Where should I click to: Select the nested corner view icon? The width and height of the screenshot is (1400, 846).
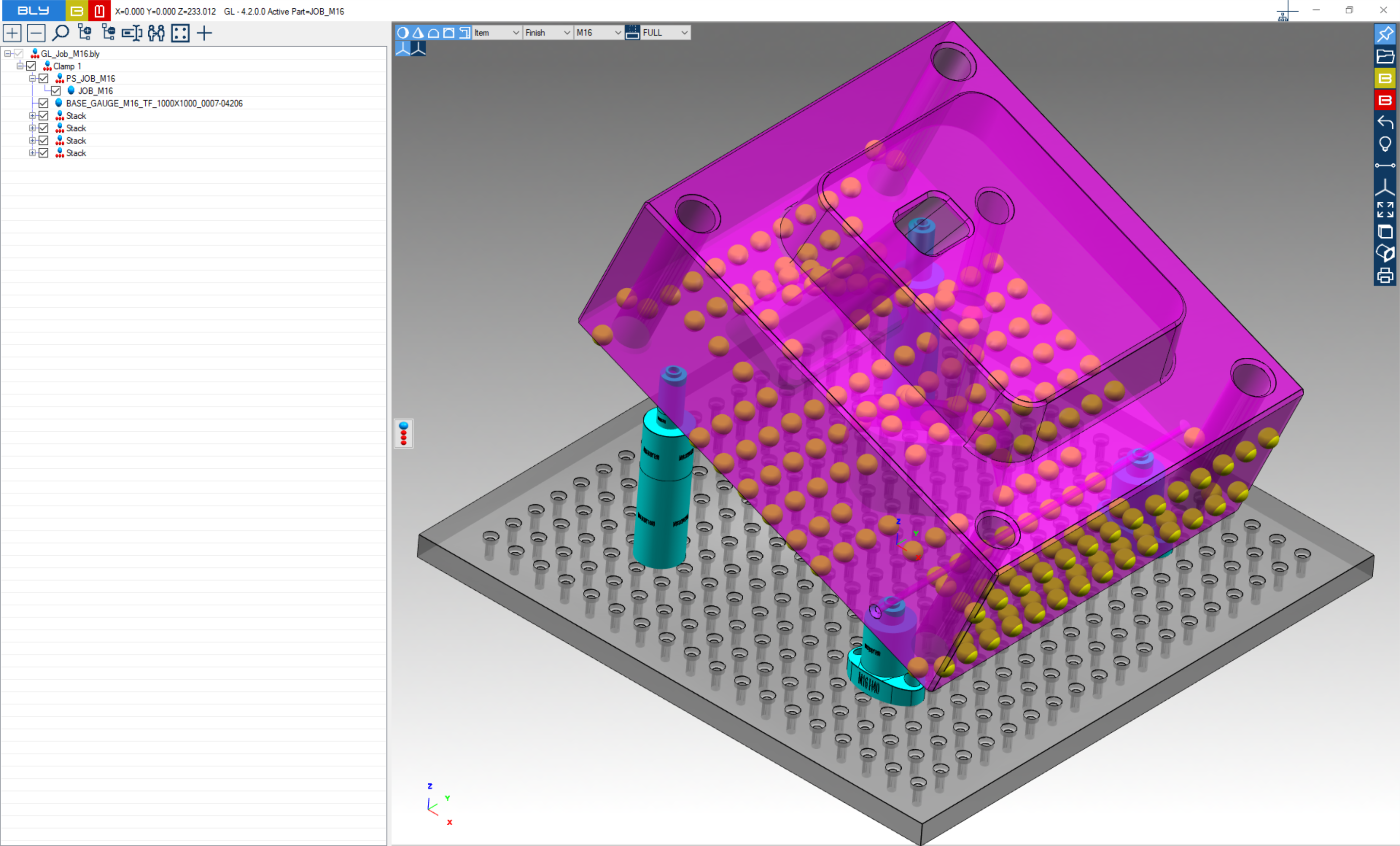[x=464, y=33]
